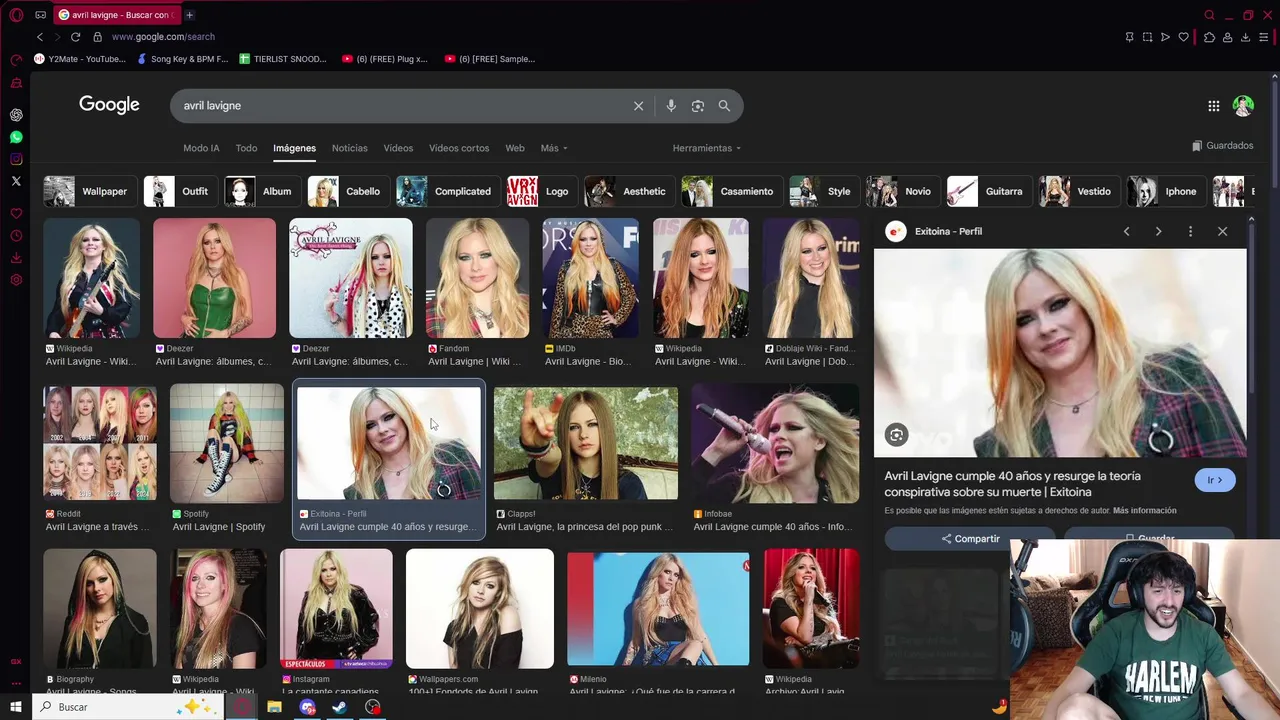Switch to Web tab
The height and width of the screenshot is (720, 1280).
515,148
